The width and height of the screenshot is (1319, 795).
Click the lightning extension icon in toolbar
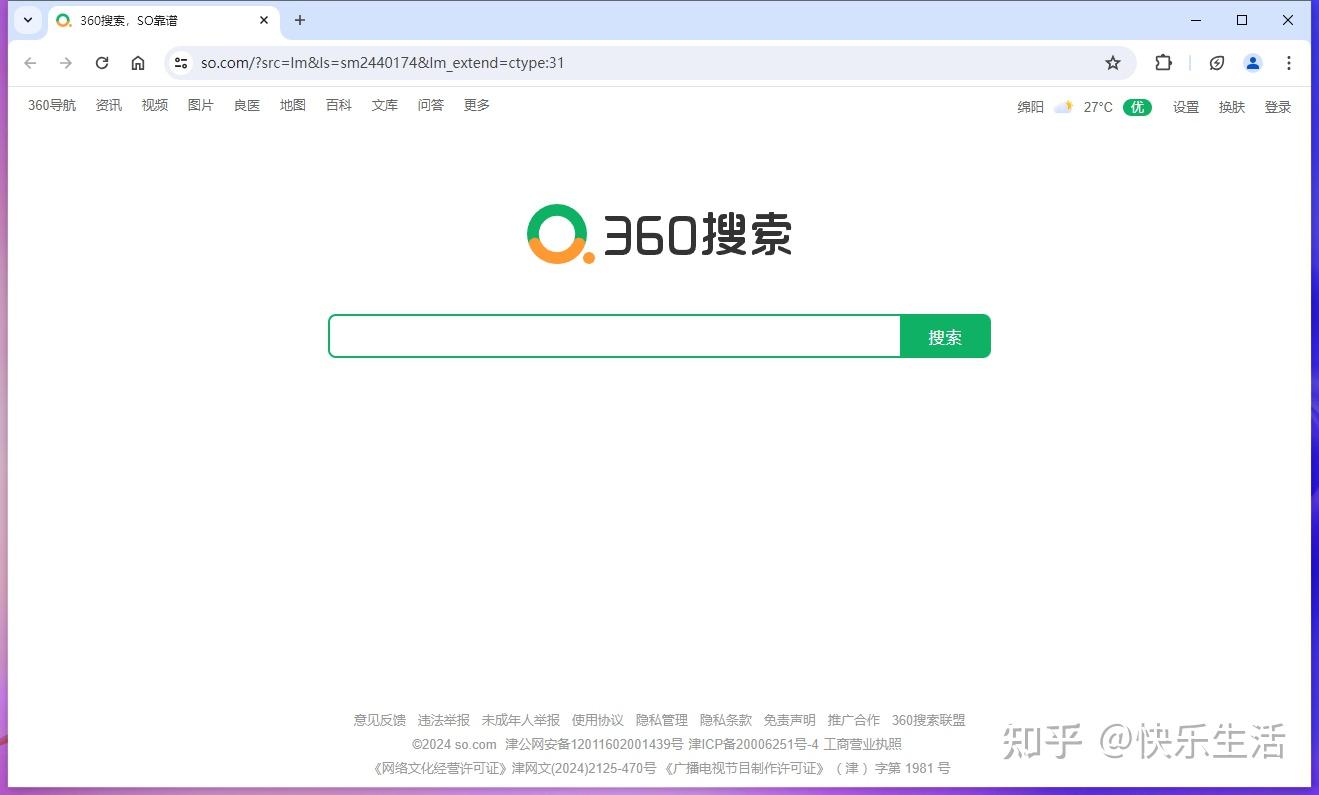1217,63
